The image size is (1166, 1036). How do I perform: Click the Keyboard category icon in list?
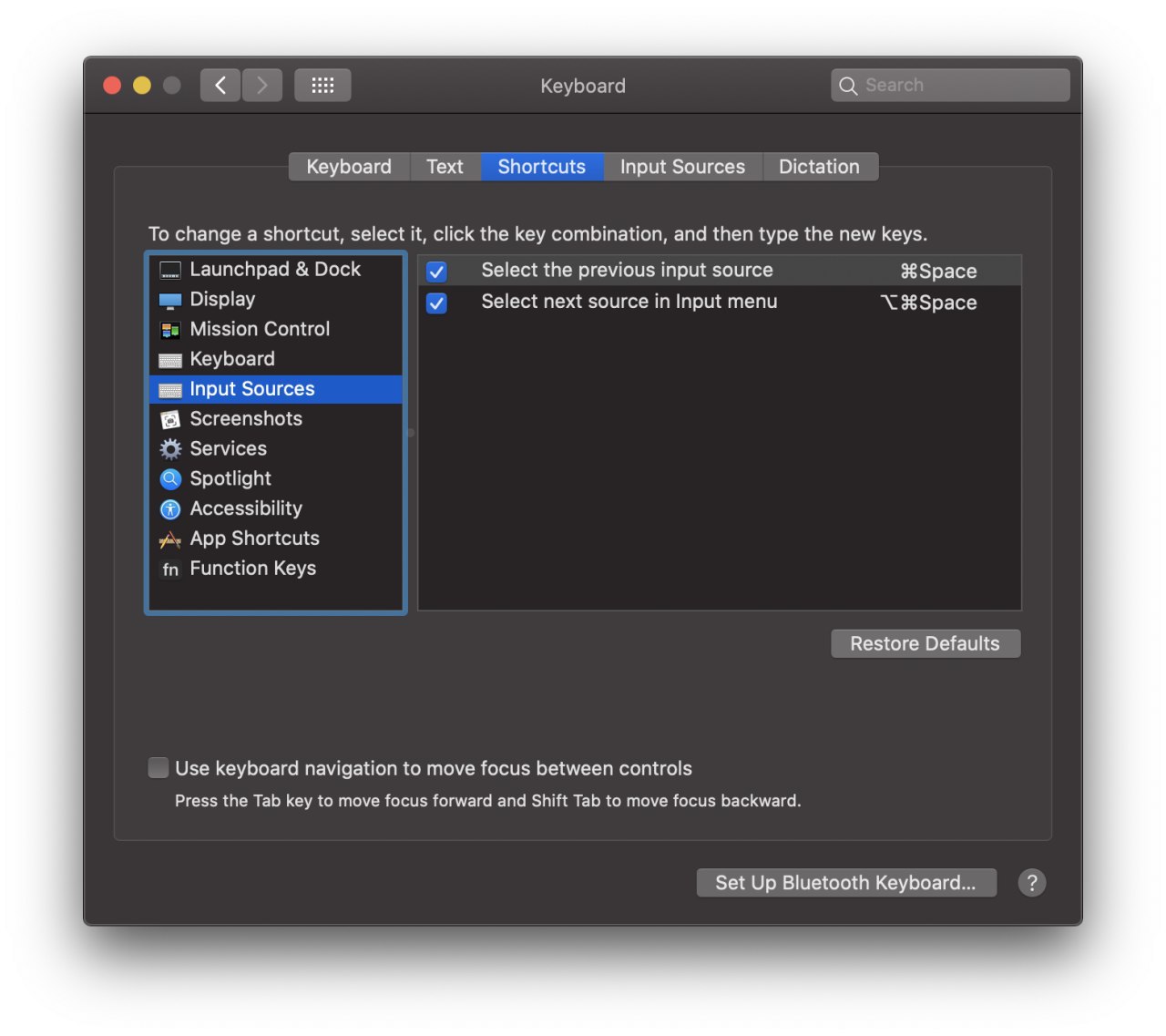(170, 361)
